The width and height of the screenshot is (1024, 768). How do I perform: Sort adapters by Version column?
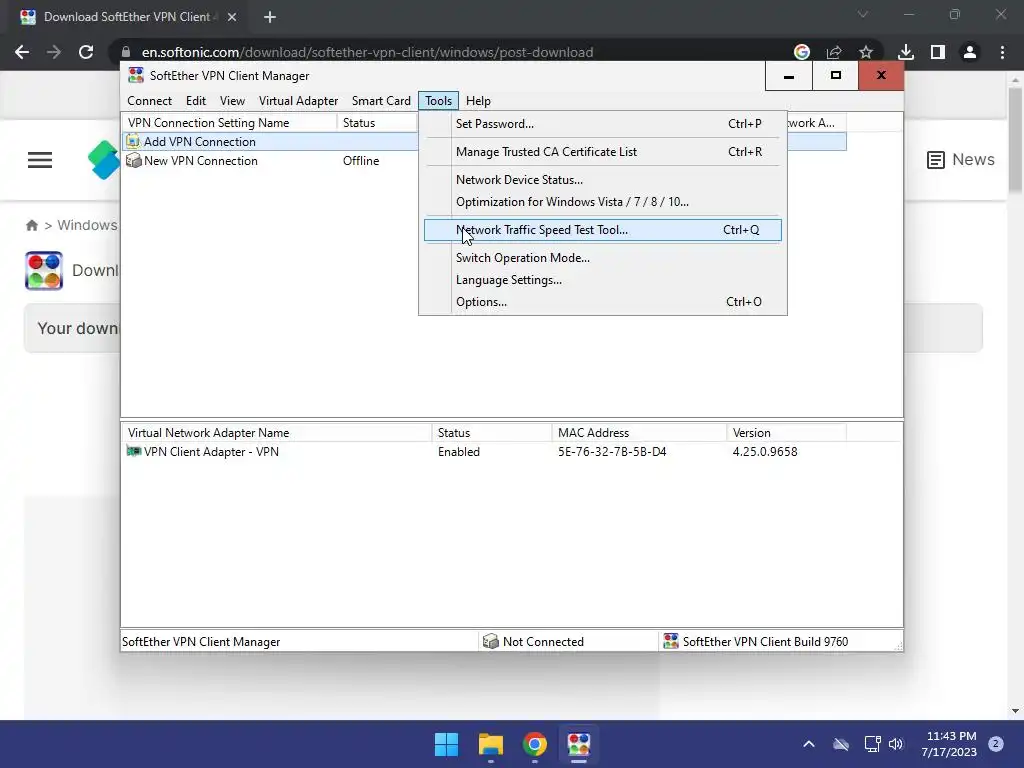[786, 432]
